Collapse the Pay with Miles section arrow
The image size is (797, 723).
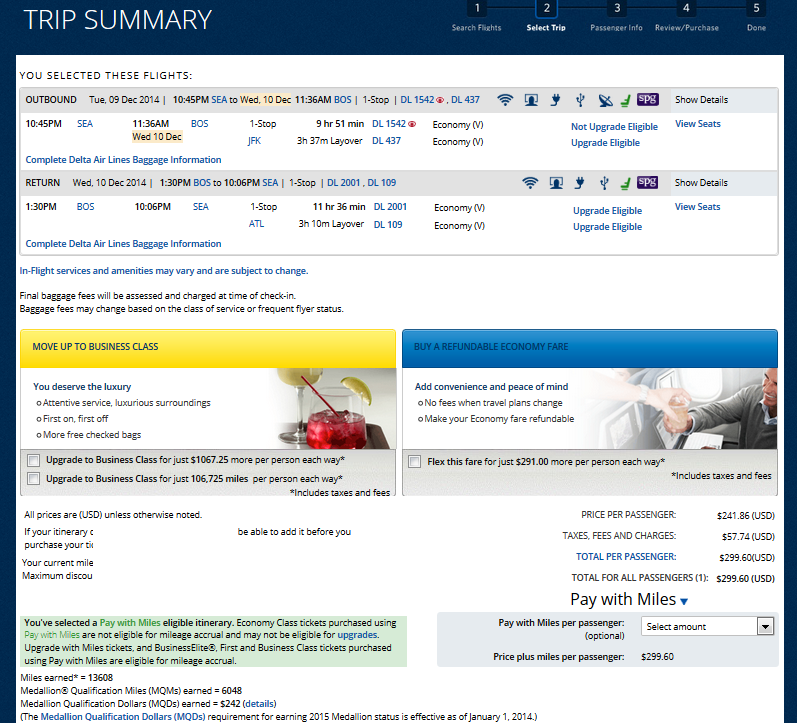[684, 601]
